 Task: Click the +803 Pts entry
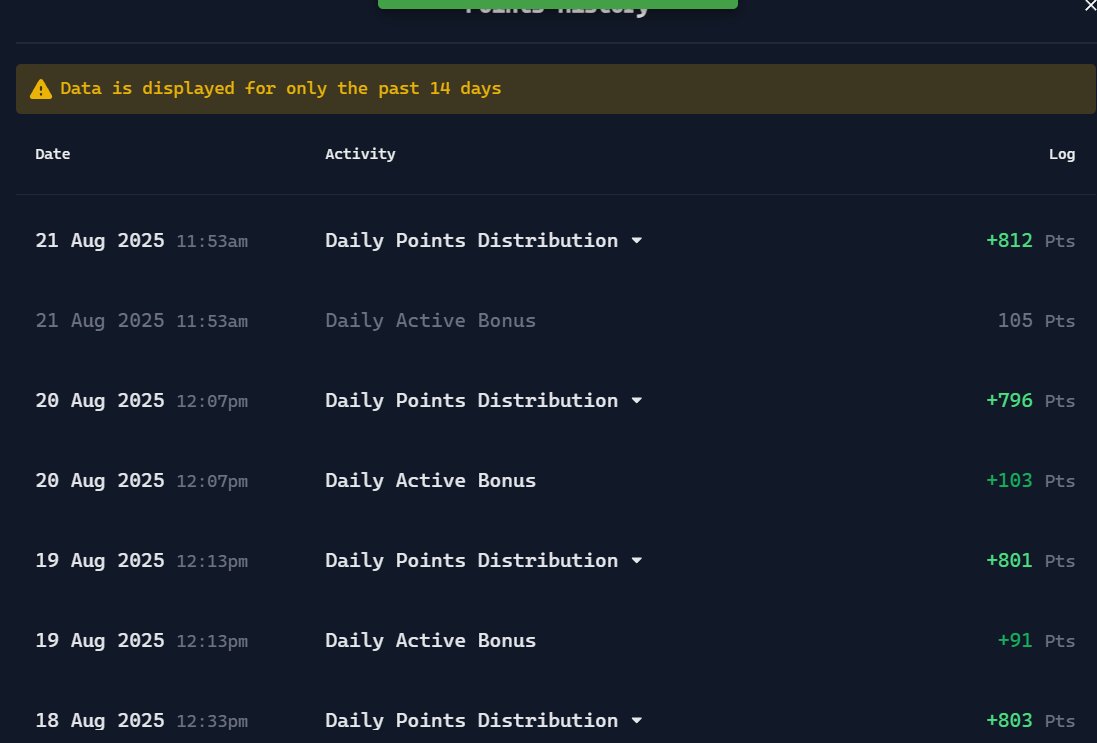coord(1009,720)
